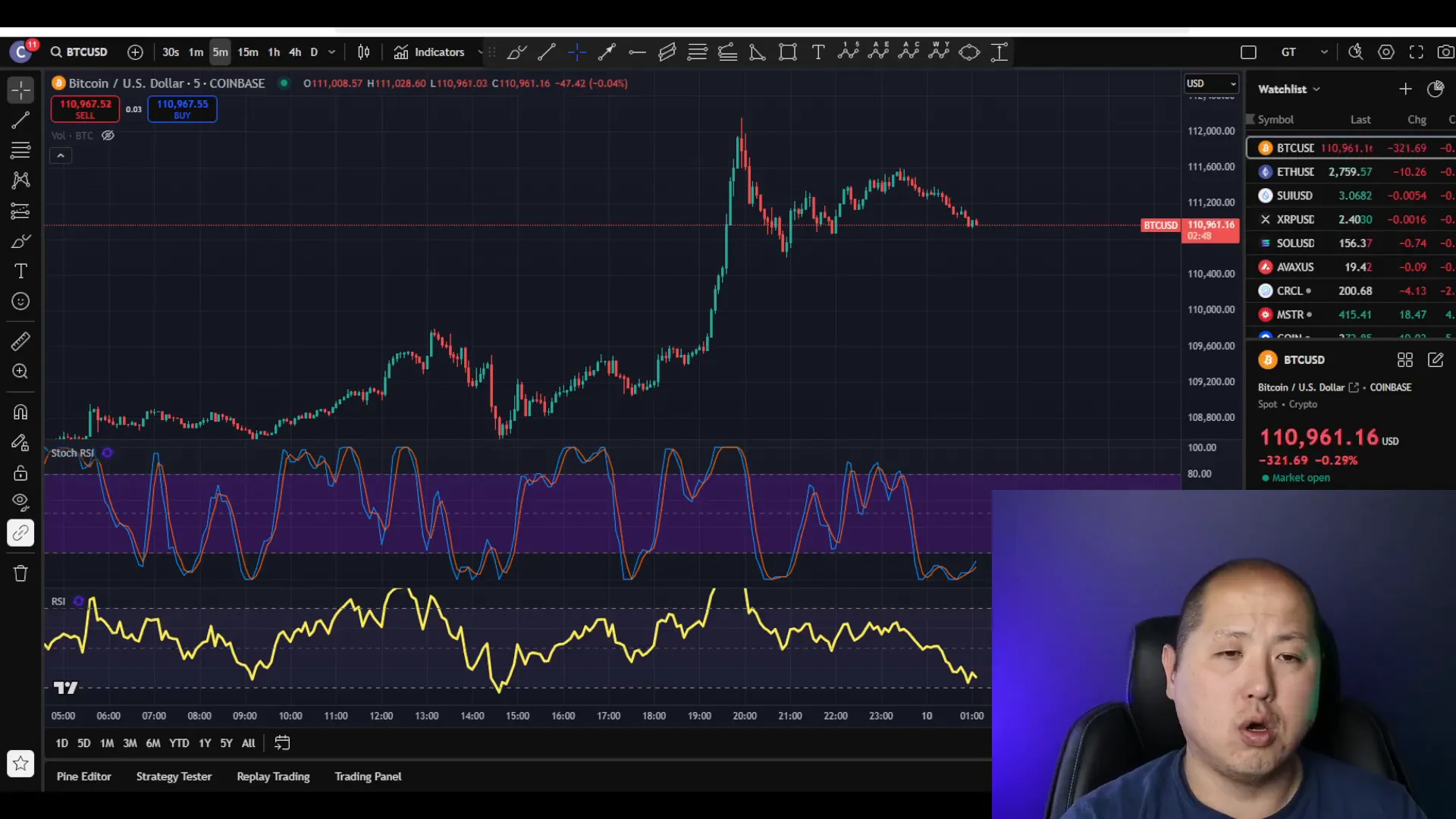Screen dimensions: 1456x819
Task: Open the Replay Trading tab
Action: 273,777
